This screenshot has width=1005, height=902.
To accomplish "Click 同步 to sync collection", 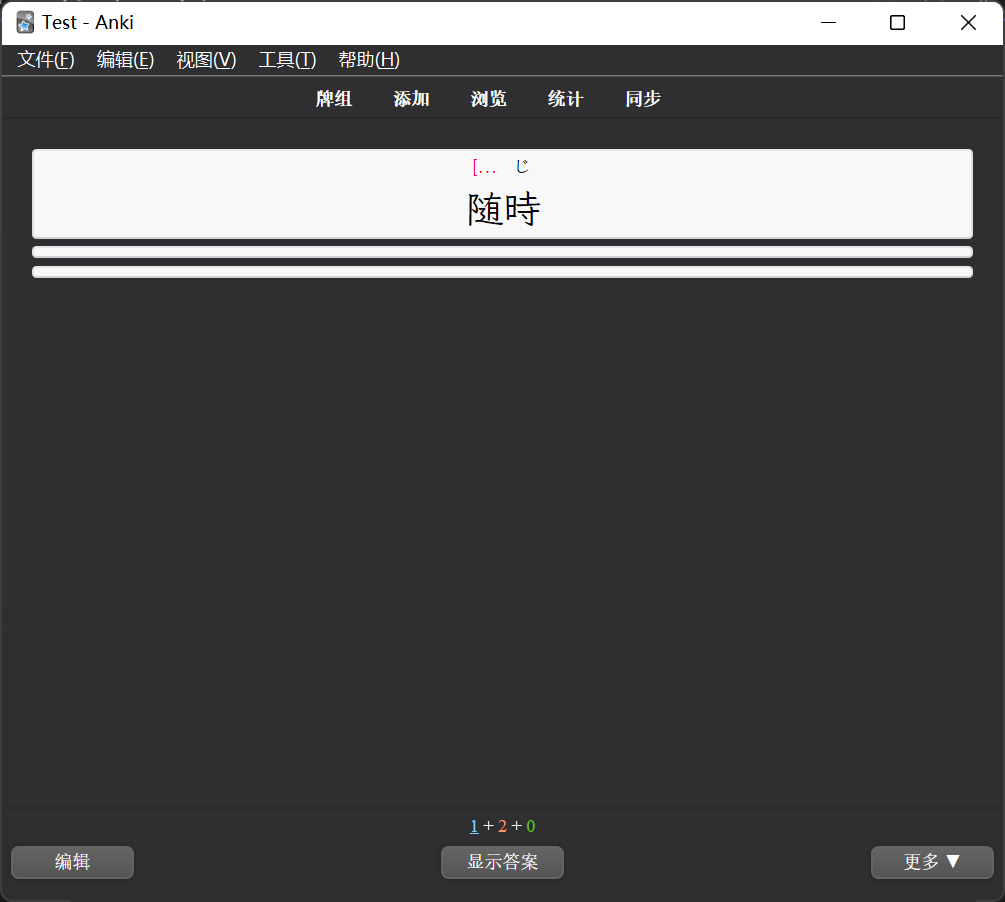I will click(x=643, y=99).
